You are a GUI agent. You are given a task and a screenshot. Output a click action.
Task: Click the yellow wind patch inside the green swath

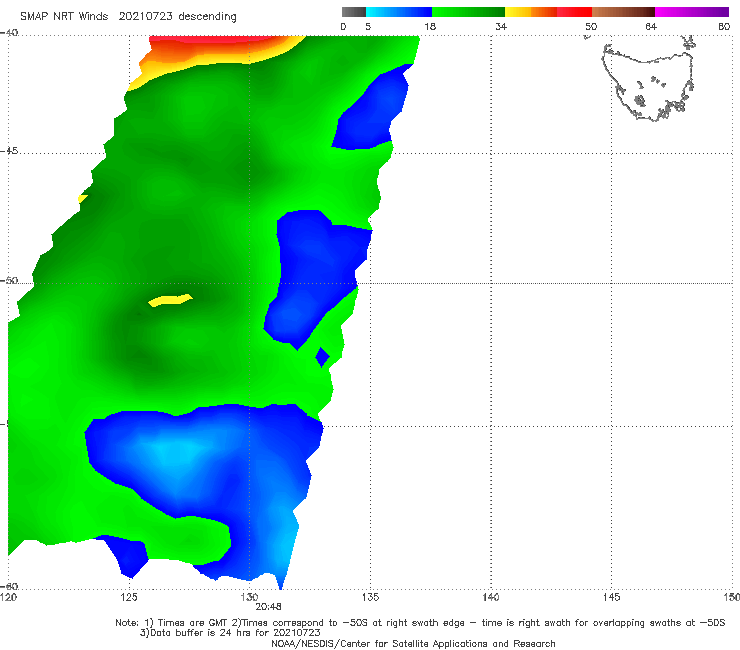tap(170, 300)
